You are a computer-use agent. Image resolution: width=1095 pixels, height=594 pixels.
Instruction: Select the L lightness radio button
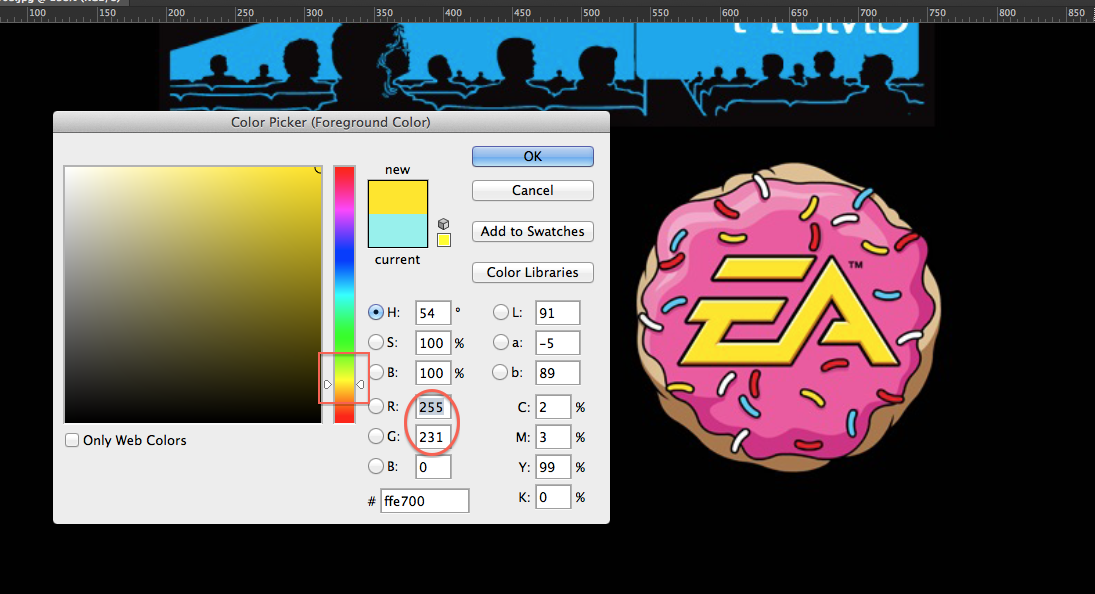pos(500,312)
